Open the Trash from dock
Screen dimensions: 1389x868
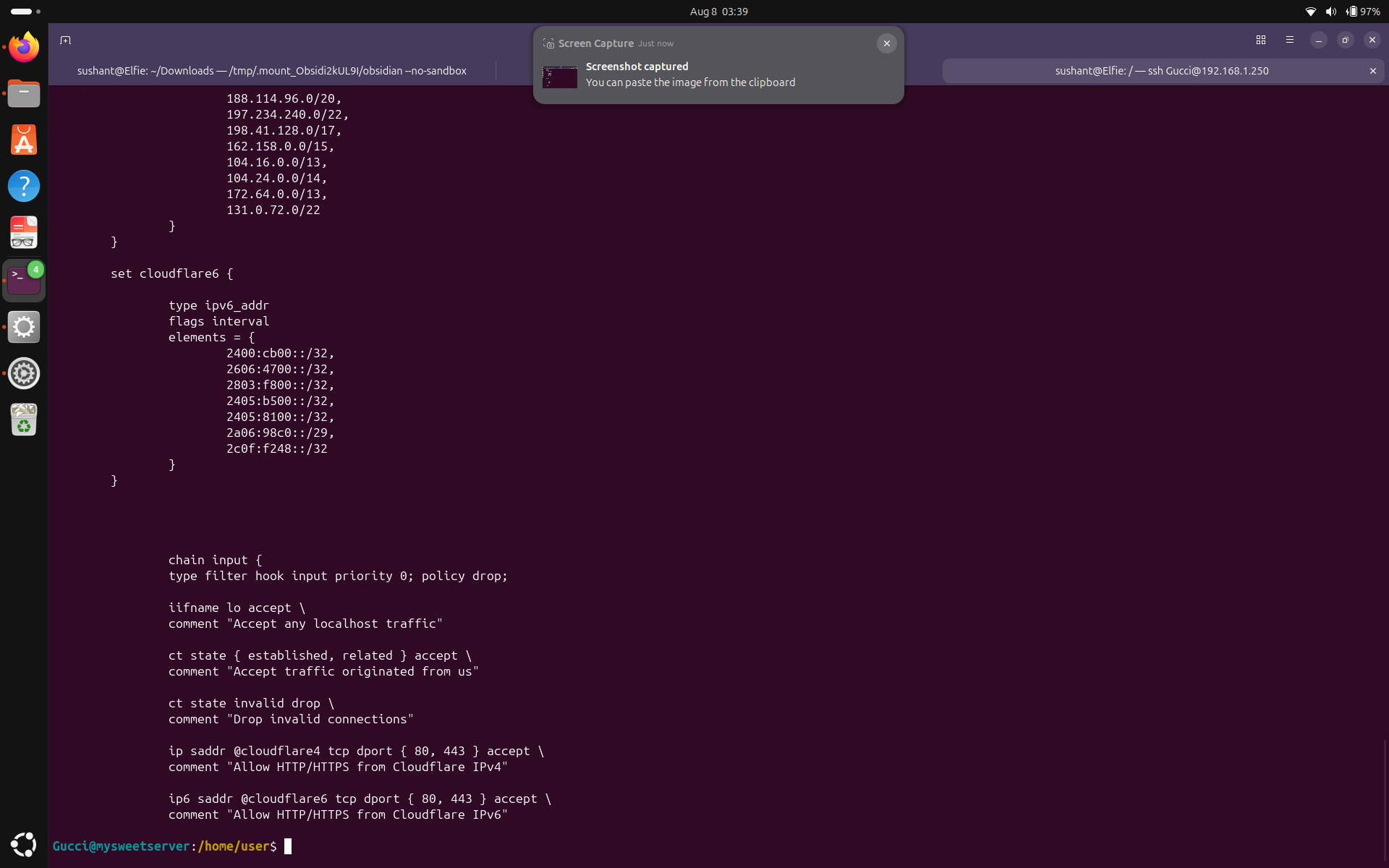click(24, 420)
